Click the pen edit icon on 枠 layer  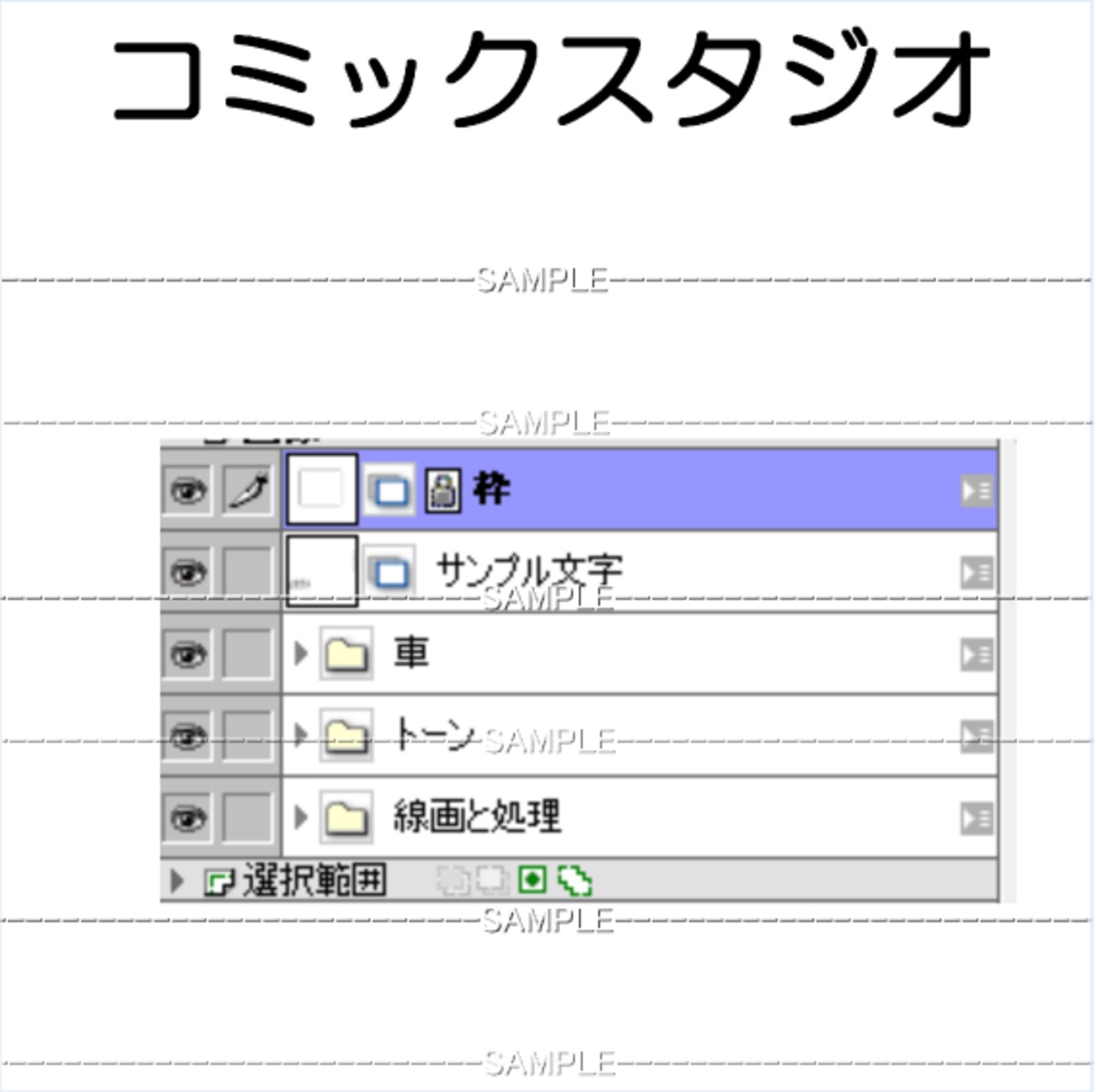247,491
